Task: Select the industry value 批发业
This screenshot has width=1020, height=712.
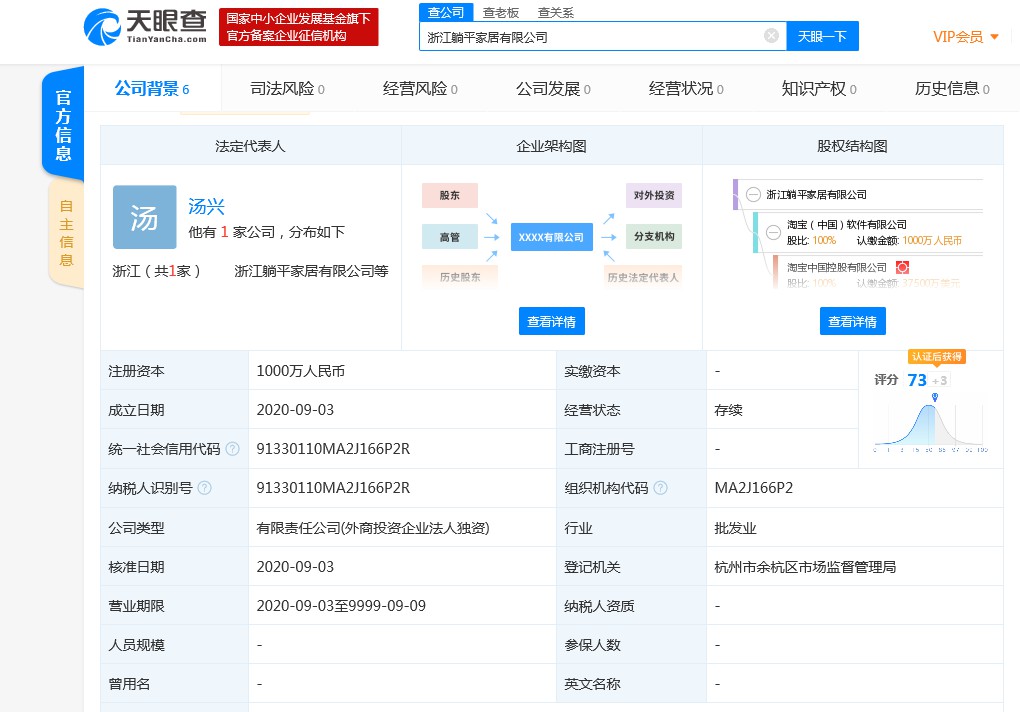Action: click(x=735, y=528)
